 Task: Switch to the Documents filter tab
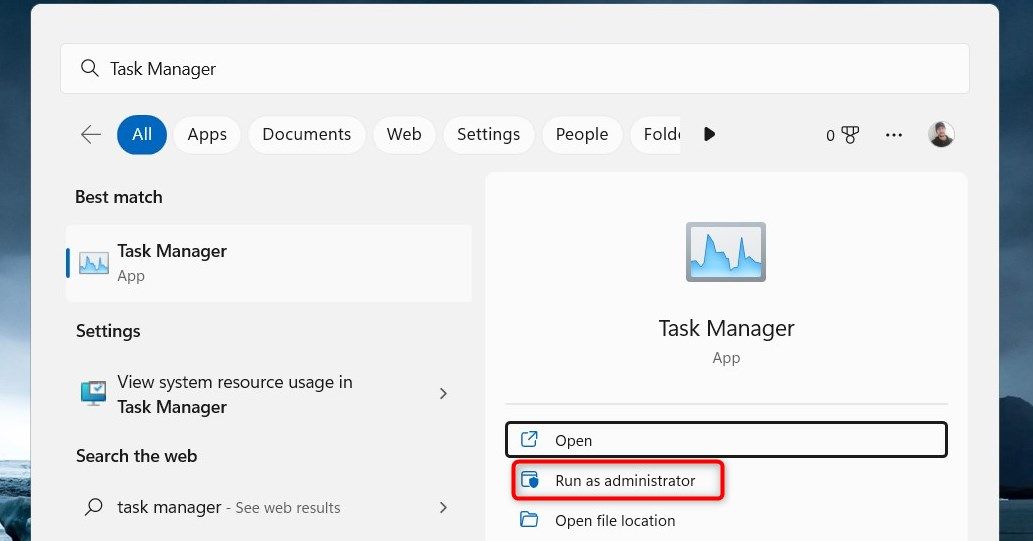click(306, 134)
